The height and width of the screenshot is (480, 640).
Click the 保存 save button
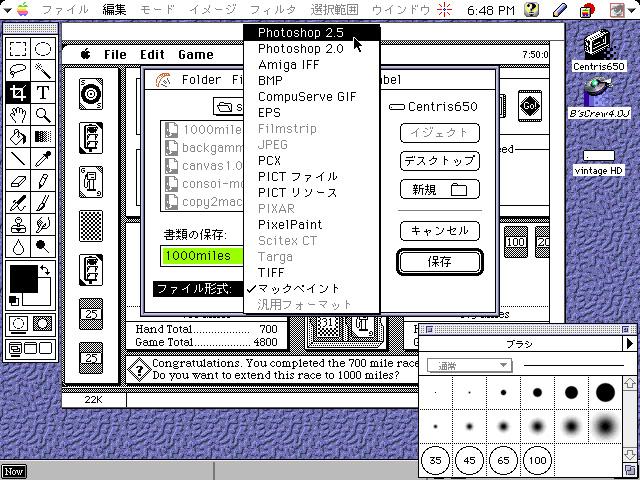tap(440, 262)
